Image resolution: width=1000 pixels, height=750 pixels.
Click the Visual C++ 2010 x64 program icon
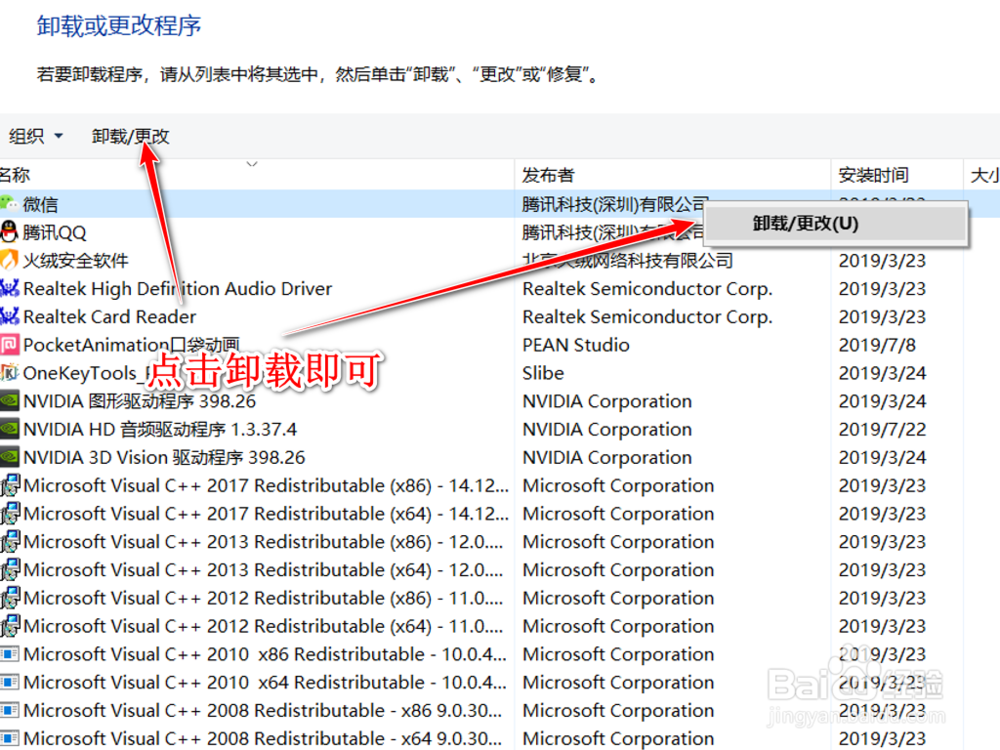10,682
